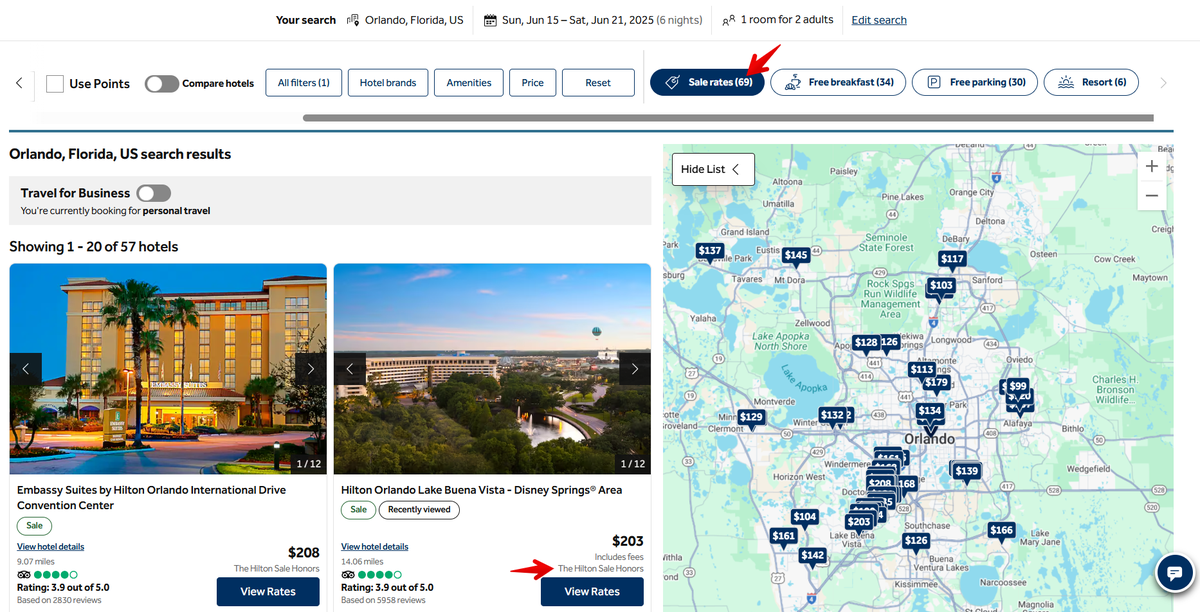The width and height of the screenshot is (1200, 612).
Task: Select the $132 map price marker
Action: (832, 416)
